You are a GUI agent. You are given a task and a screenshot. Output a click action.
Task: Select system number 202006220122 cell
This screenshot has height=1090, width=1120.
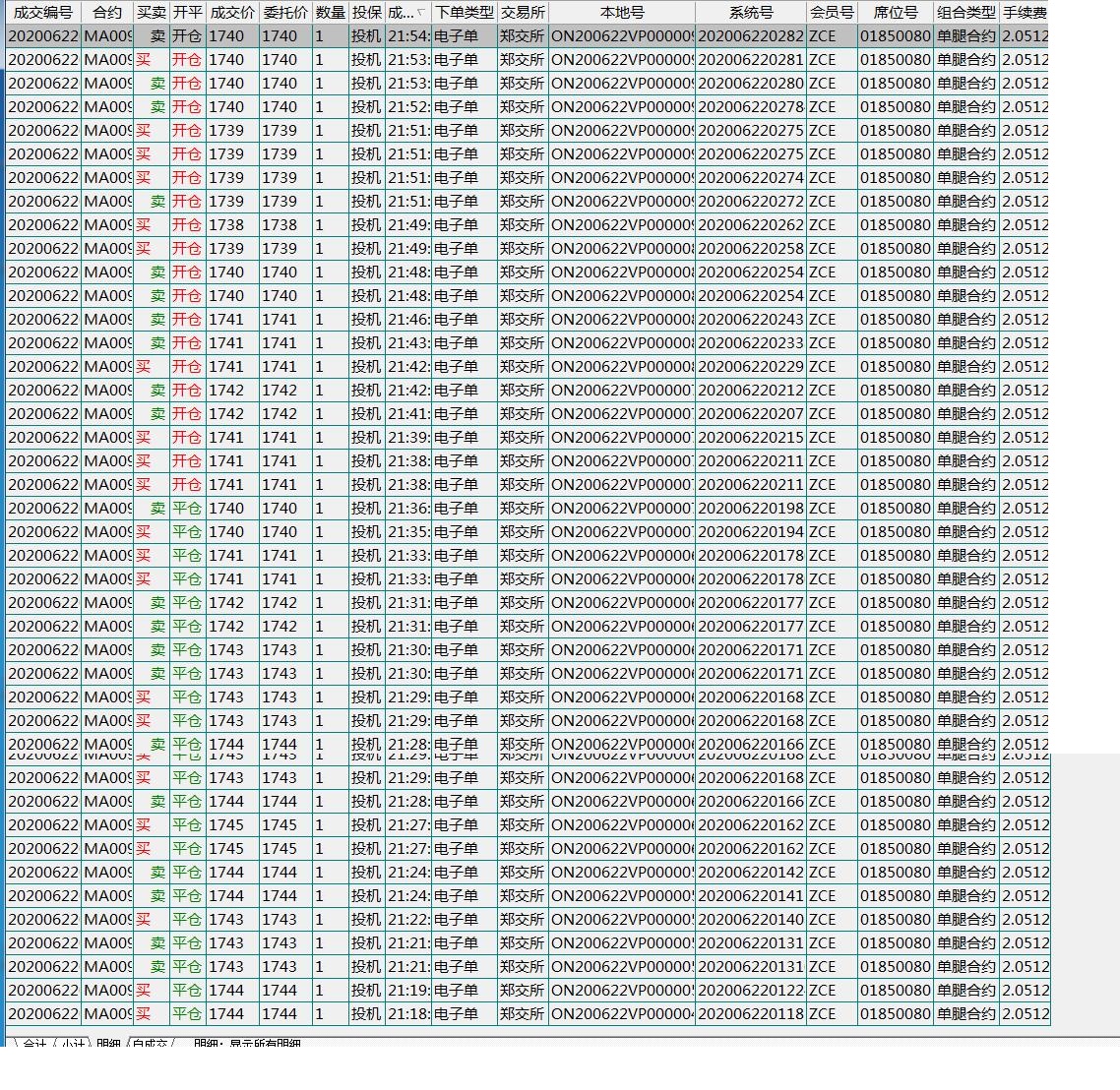click(x=751, y=990)
